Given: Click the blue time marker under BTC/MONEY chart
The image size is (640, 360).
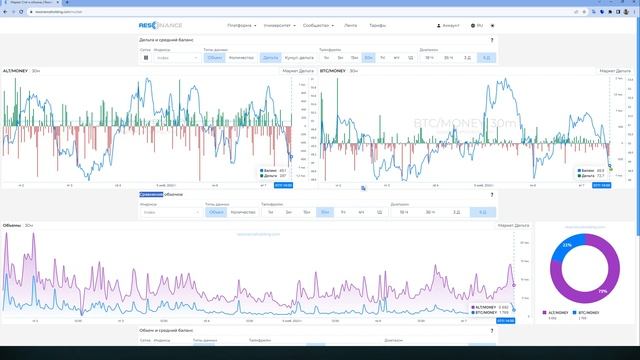Looking at the screenshot, I should (602, 185).
